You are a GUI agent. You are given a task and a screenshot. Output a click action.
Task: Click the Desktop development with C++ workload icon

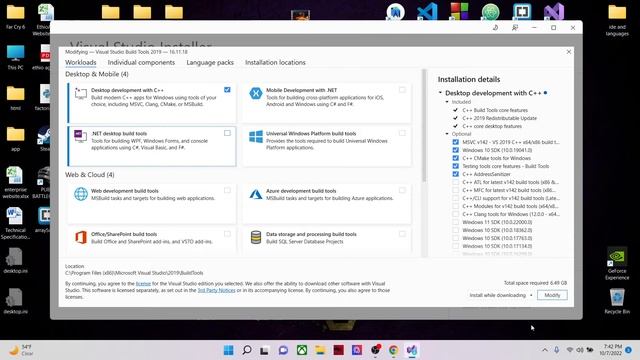pos(81,94)
